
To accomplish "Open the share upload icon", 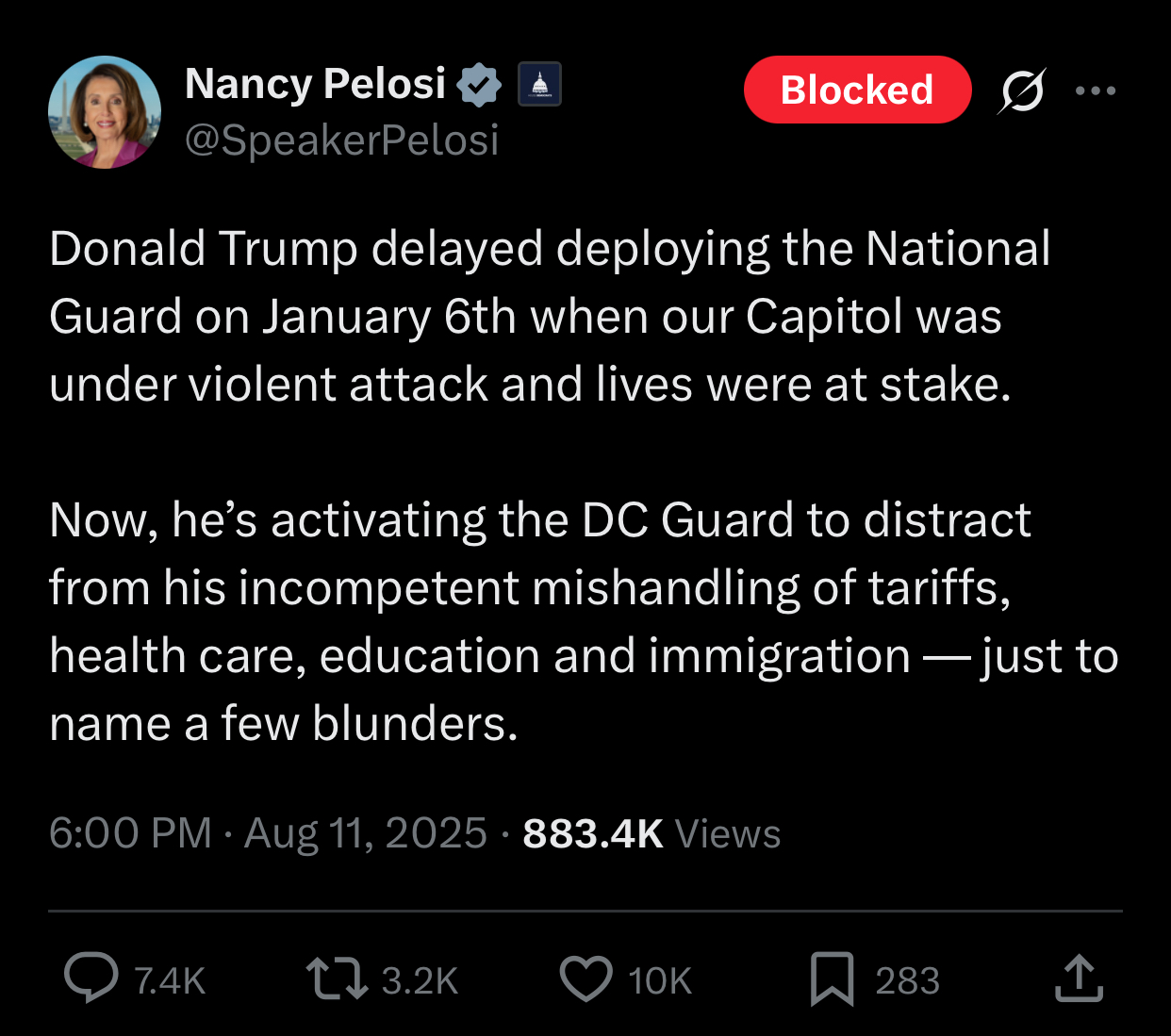I will point(1079,978).
